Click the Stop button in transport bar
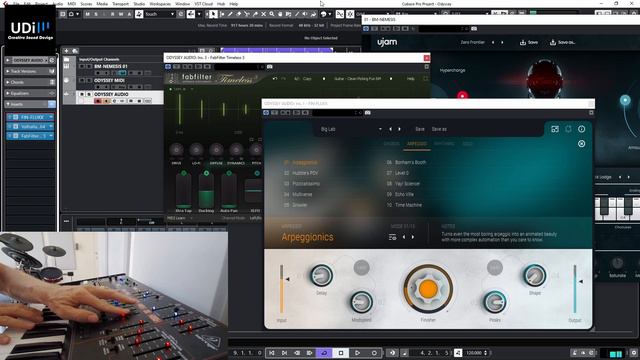 point(341,353)
